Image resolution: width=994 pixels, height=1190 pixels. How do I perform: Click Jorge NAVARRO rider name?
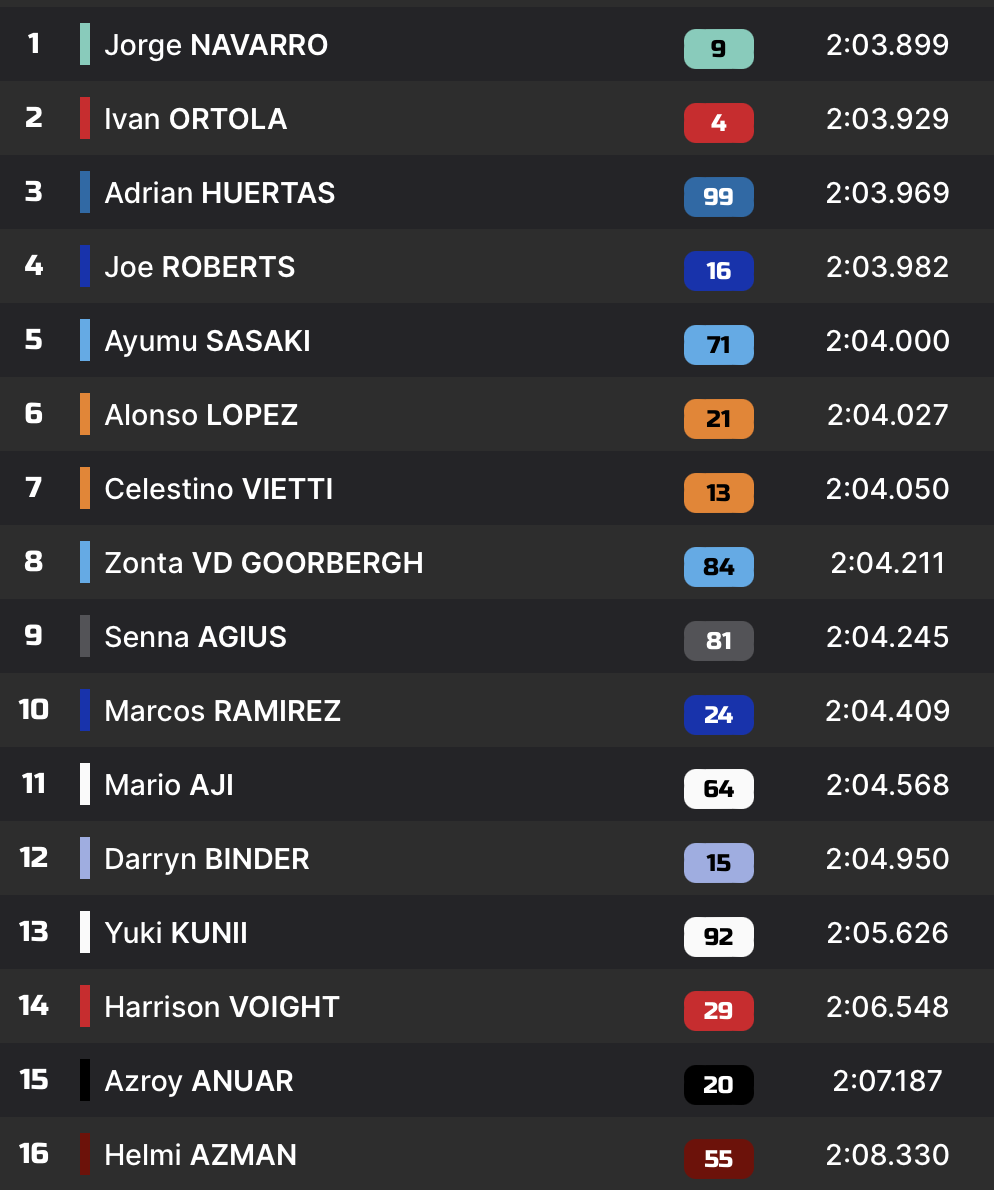click(216, 45)
